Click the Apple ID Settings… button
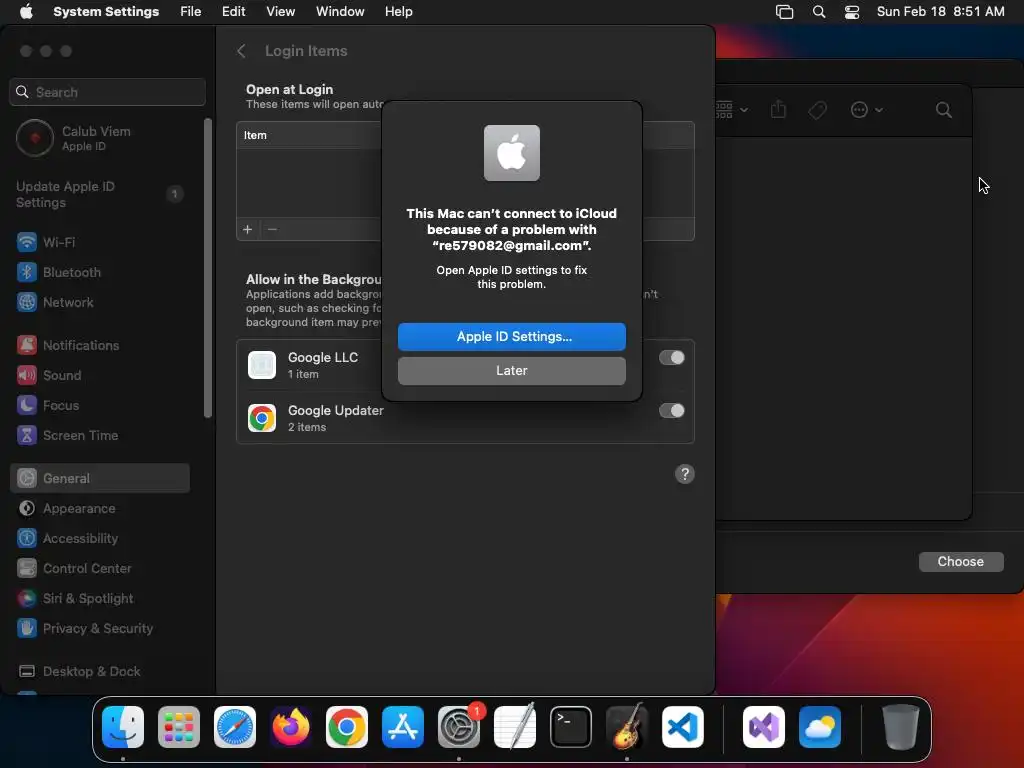Viewport: 1024px width, 768px height. (511, 336)
